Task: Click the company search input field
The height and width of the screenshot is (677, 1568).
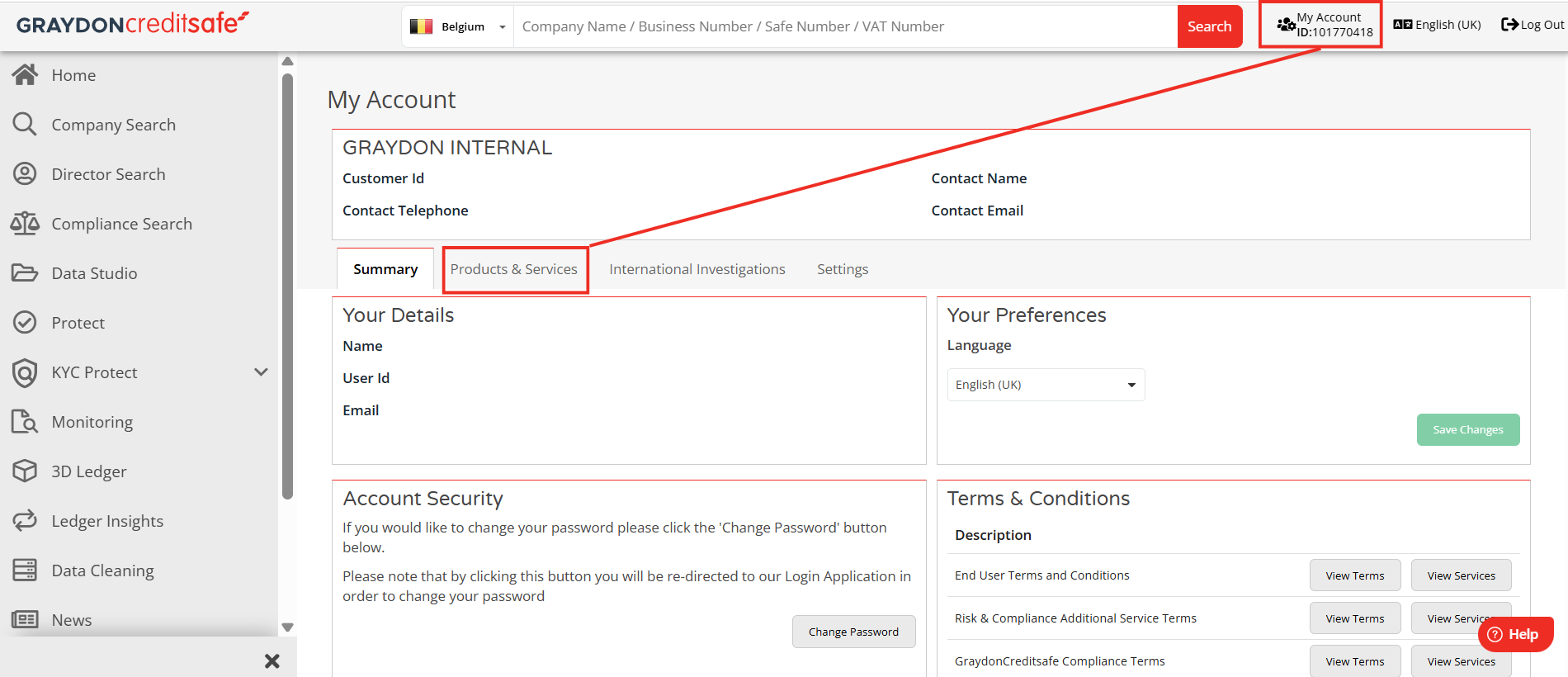Action: pyautogui.click(x=845, y=26)
